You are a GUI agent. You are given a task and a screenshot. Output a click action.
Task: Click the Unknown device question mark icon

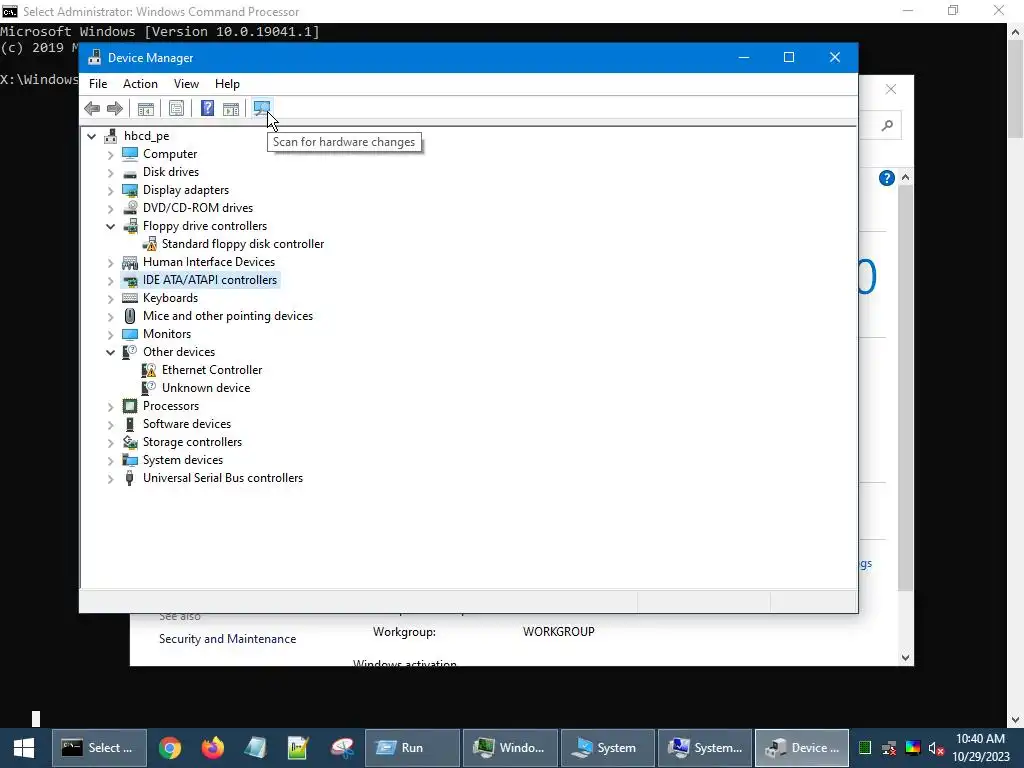(x=150, y=388)
